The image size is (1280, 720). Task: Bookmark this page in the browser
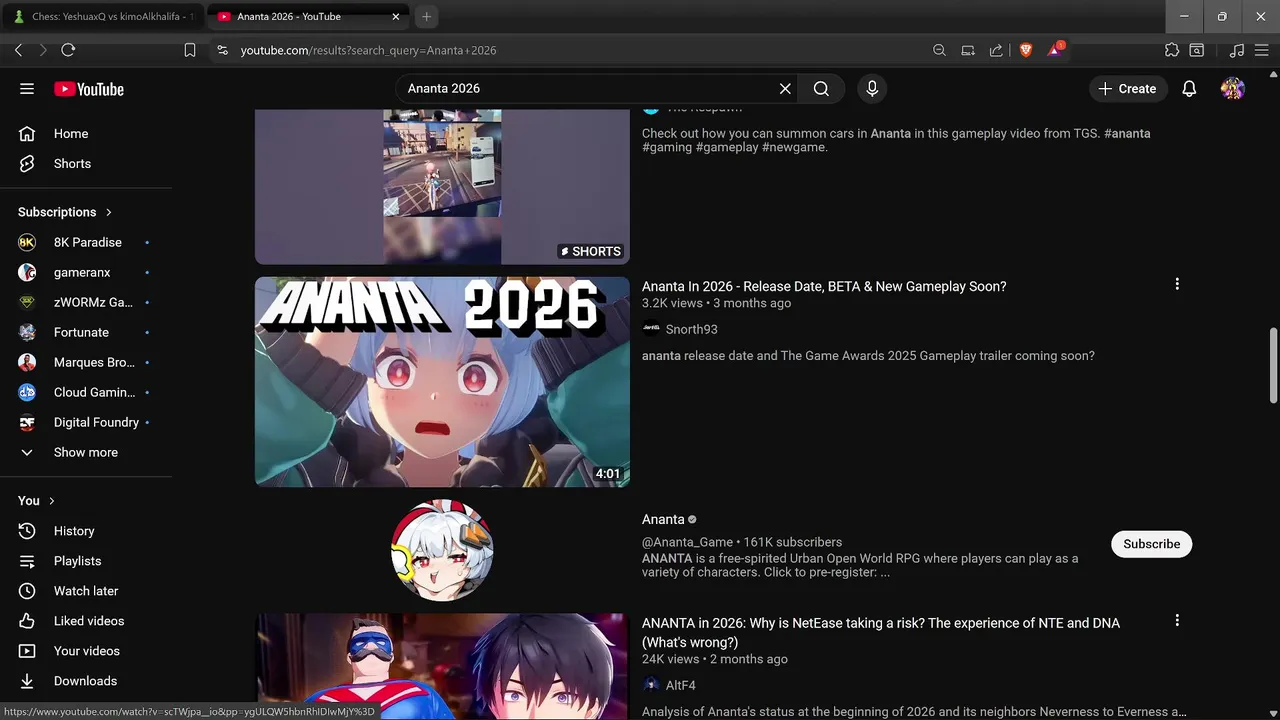click(x=190, y=50)
